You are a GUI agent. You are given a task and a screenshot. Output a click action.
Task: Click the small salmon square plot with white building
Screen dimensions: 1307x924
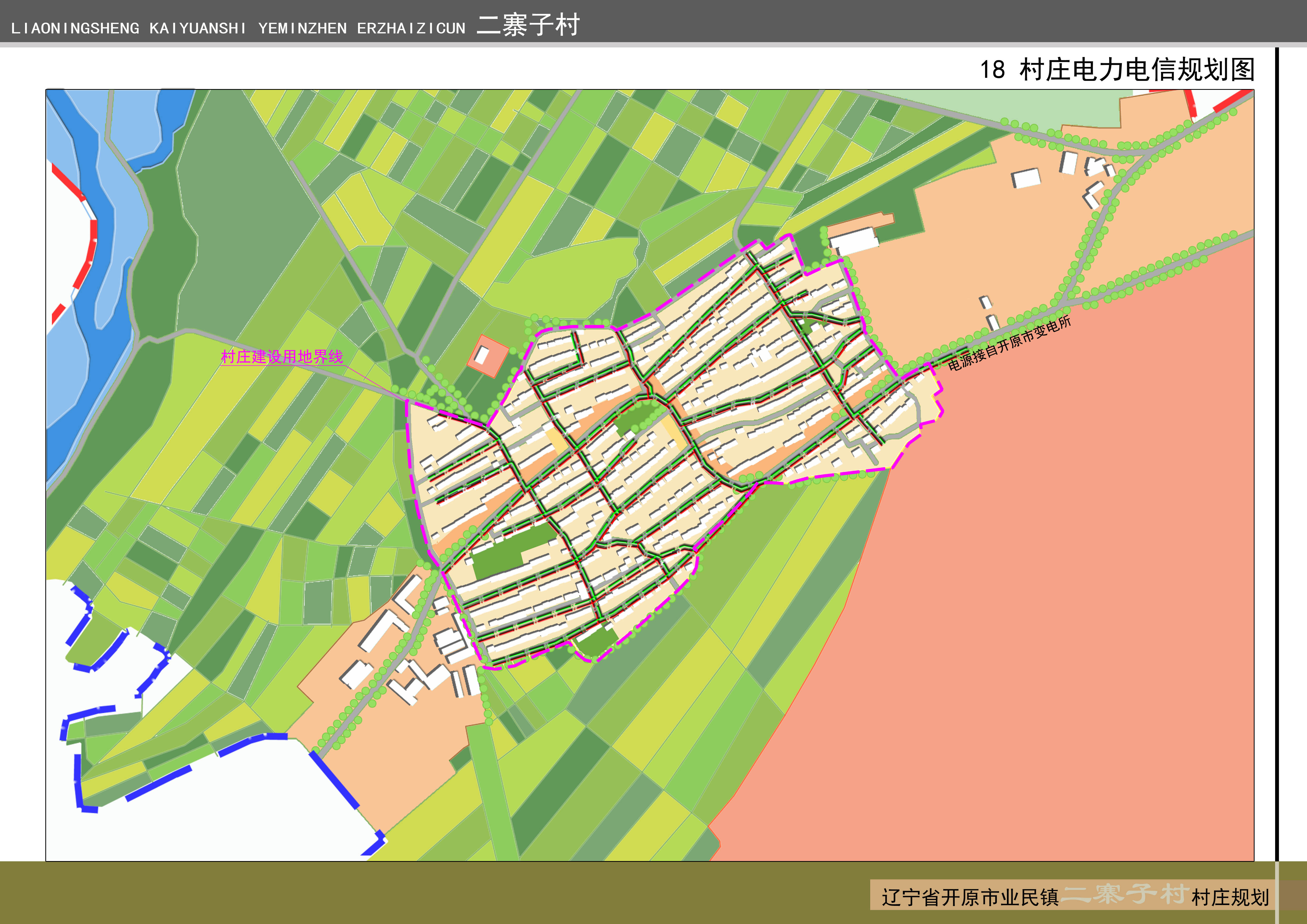tap(487, 356)
